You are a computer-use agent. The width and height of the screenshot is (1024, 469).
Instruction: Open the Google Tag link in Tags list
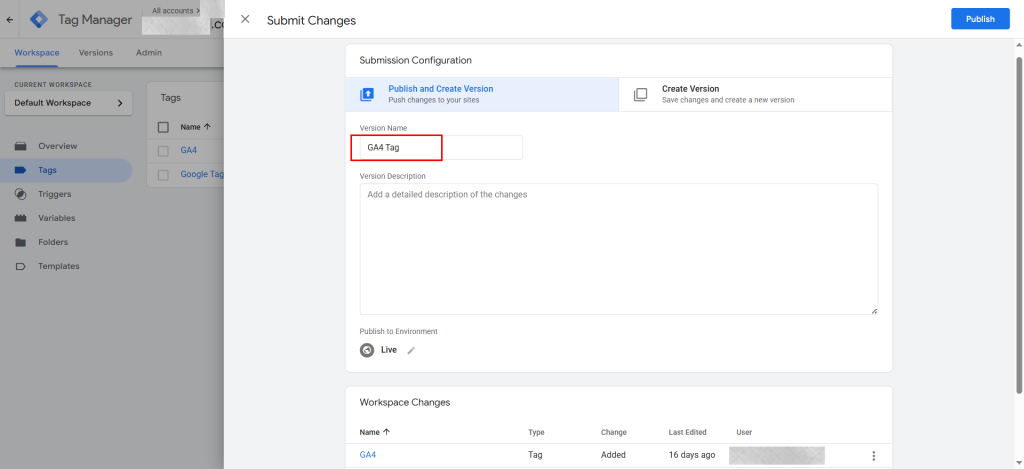tap(202, 174)
